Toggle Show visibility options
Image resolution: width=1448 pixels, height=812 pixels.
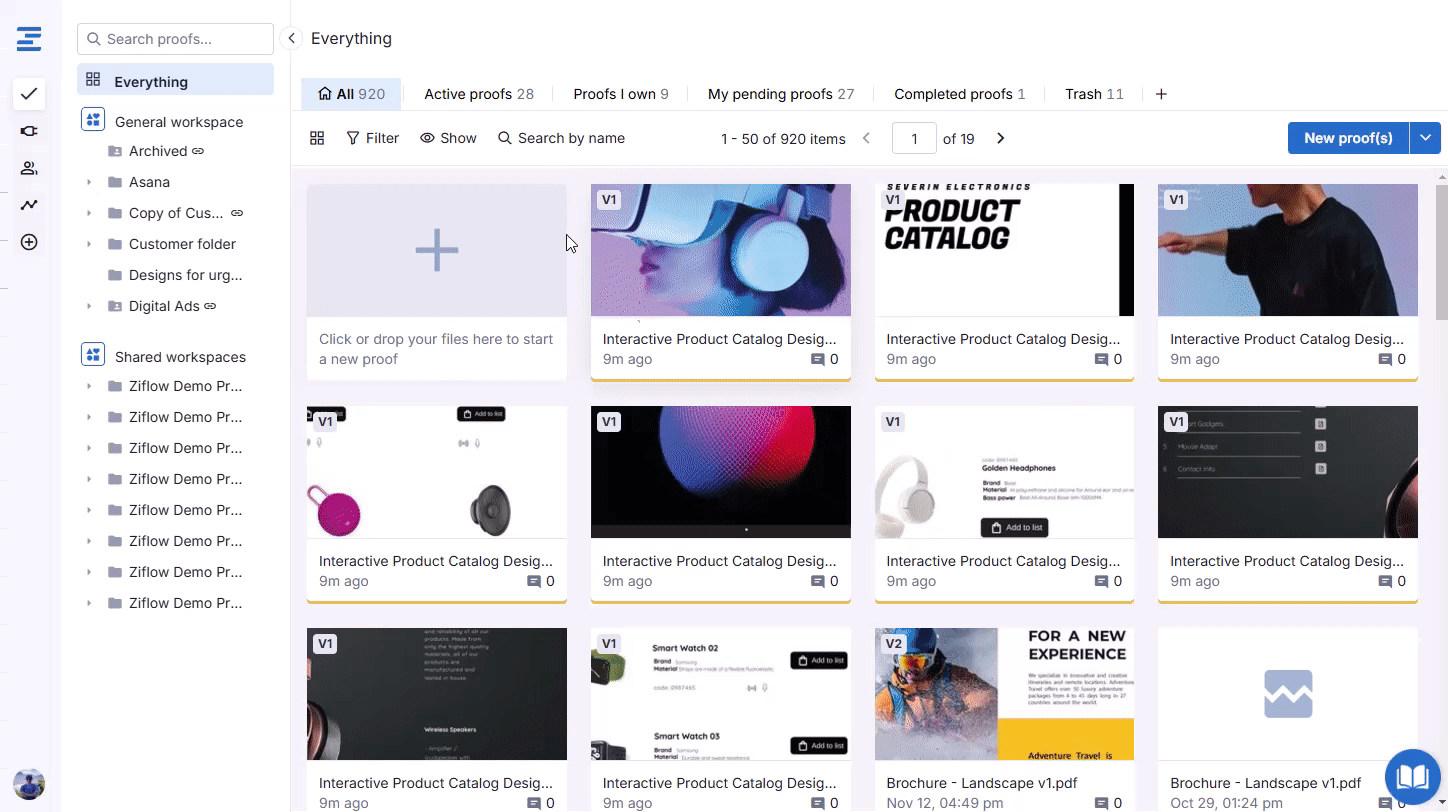coord(448,138)
